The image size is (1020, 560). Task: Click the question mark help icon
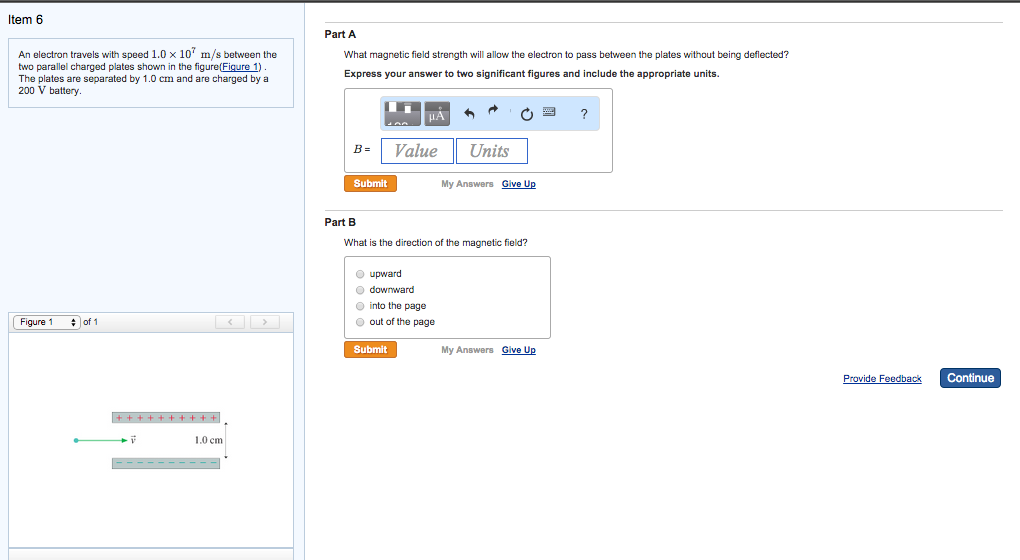point(583,114)
